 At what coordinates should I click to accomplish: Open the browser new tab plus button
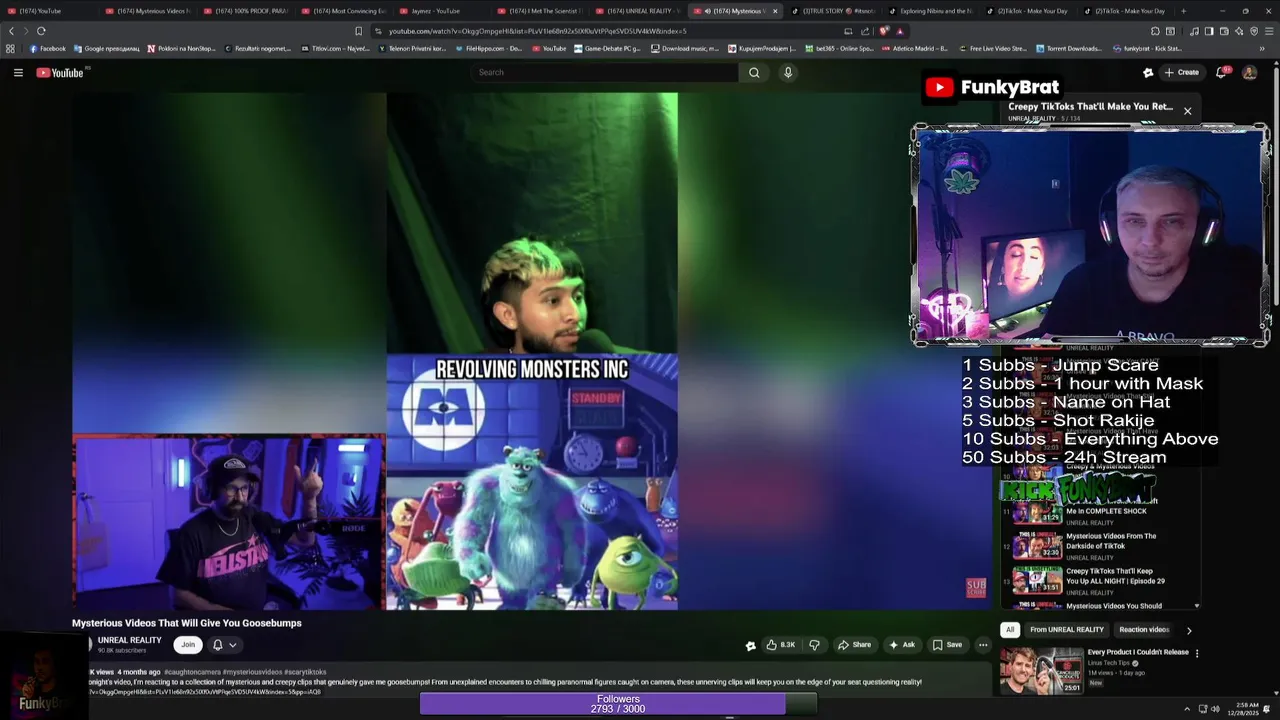click(1183, 11)
